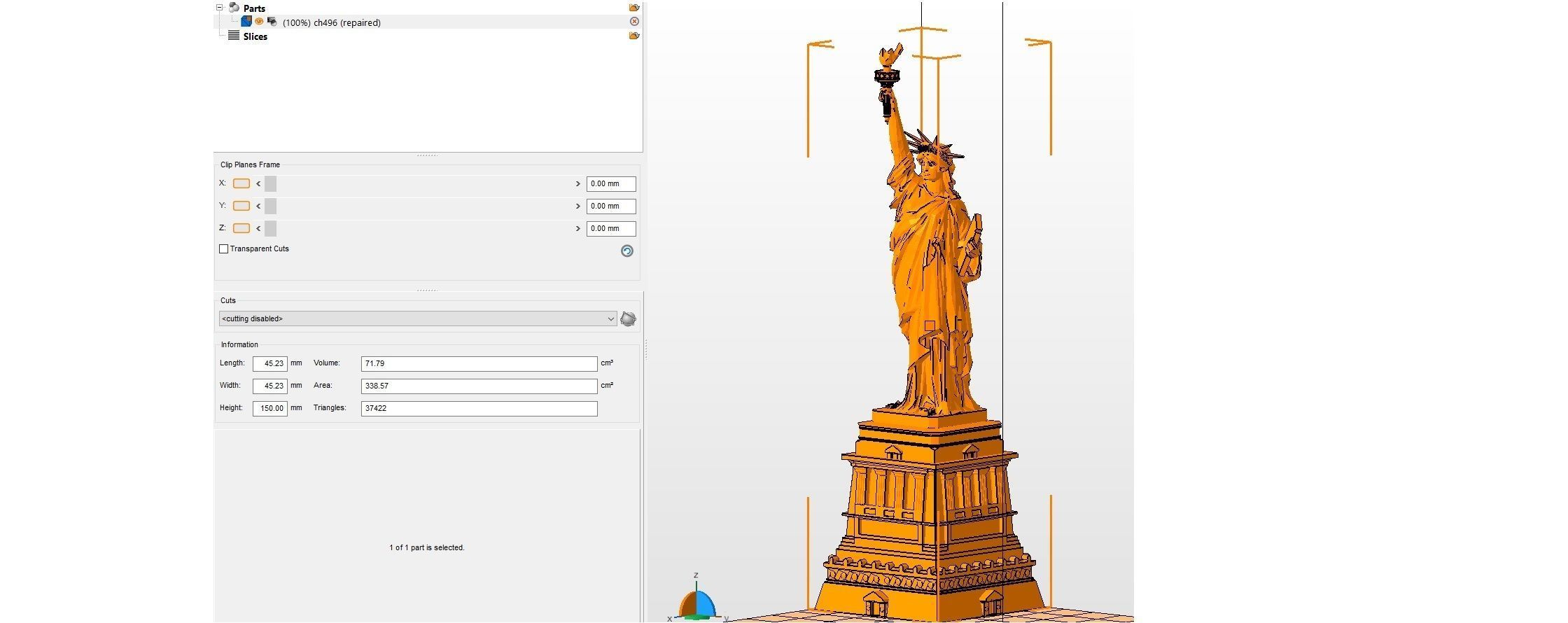The image size is (1568, 623).
Task: Click the Parts group spheres icon
Action: click(234, 8)
